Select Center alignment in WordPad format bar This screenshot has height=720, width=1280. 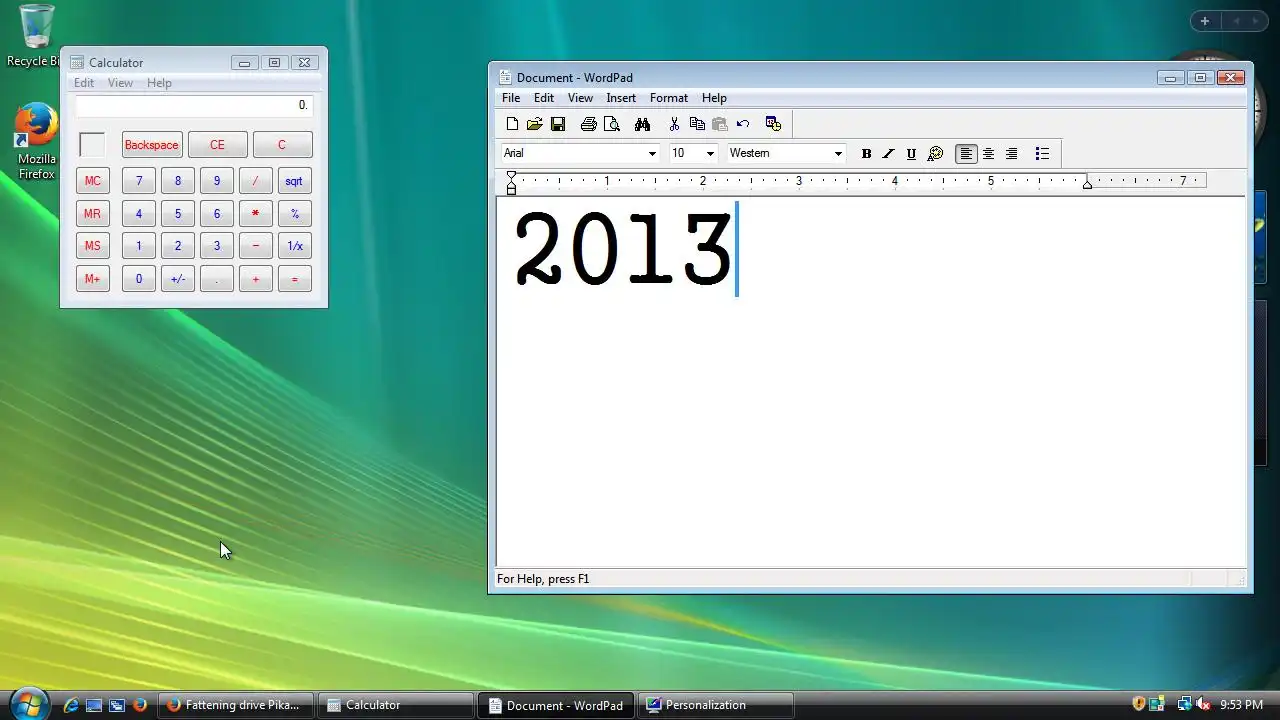click(988, 154)
